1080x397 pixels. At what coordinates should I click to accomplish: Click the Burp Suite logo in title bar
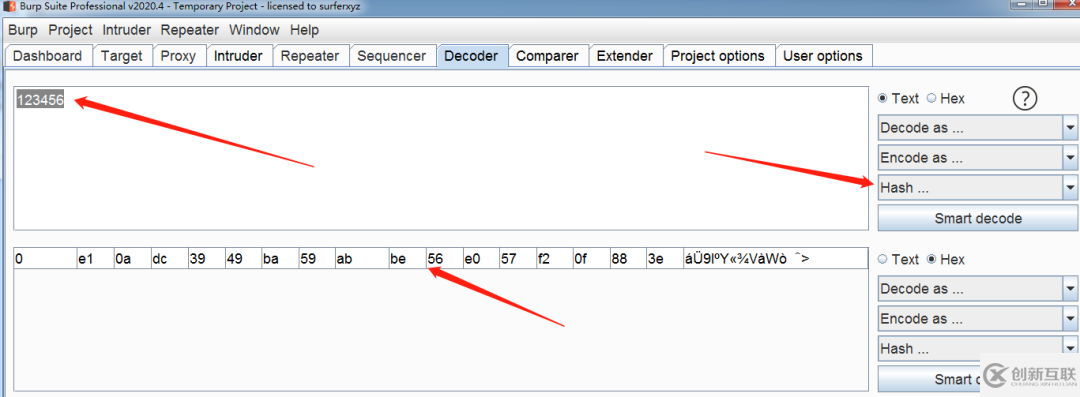pos(9,7)
